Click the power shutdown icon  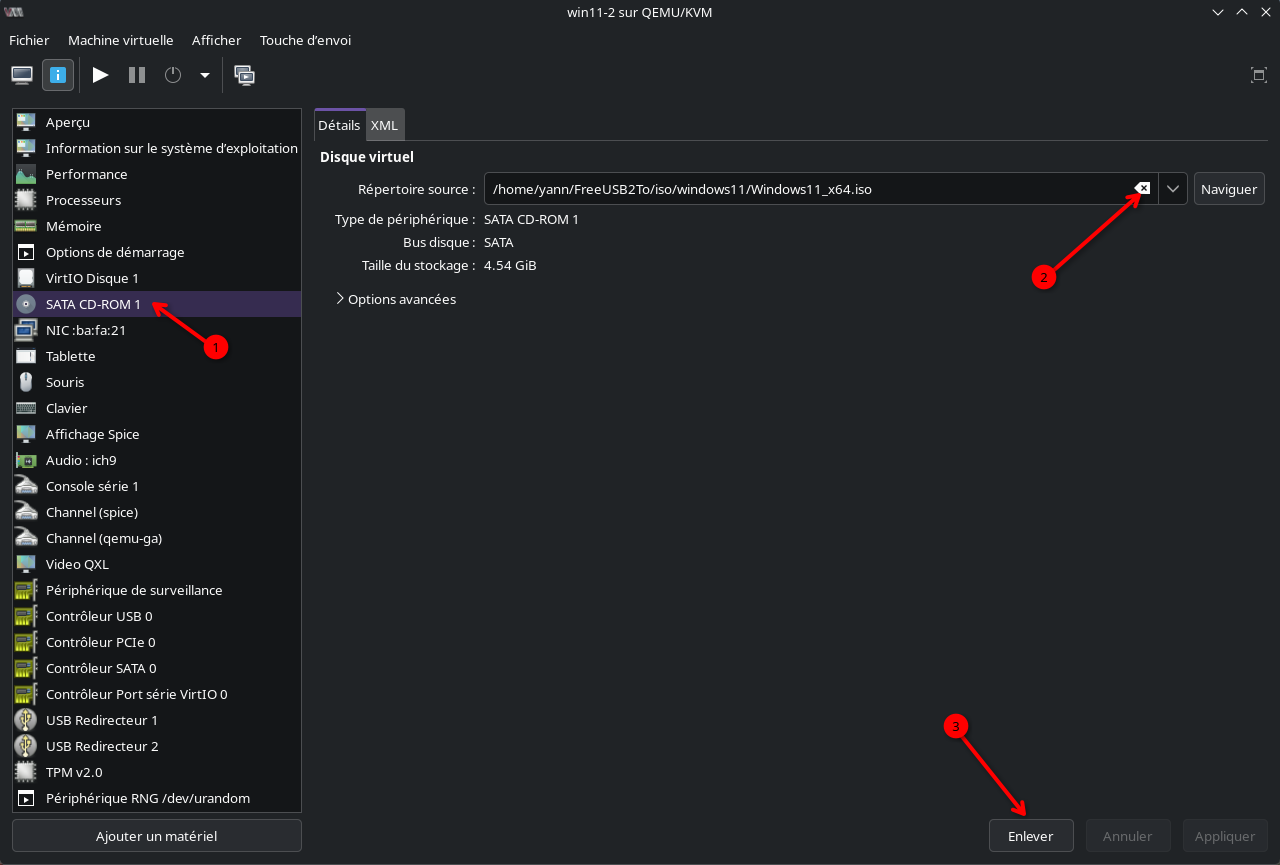[173, 75]
